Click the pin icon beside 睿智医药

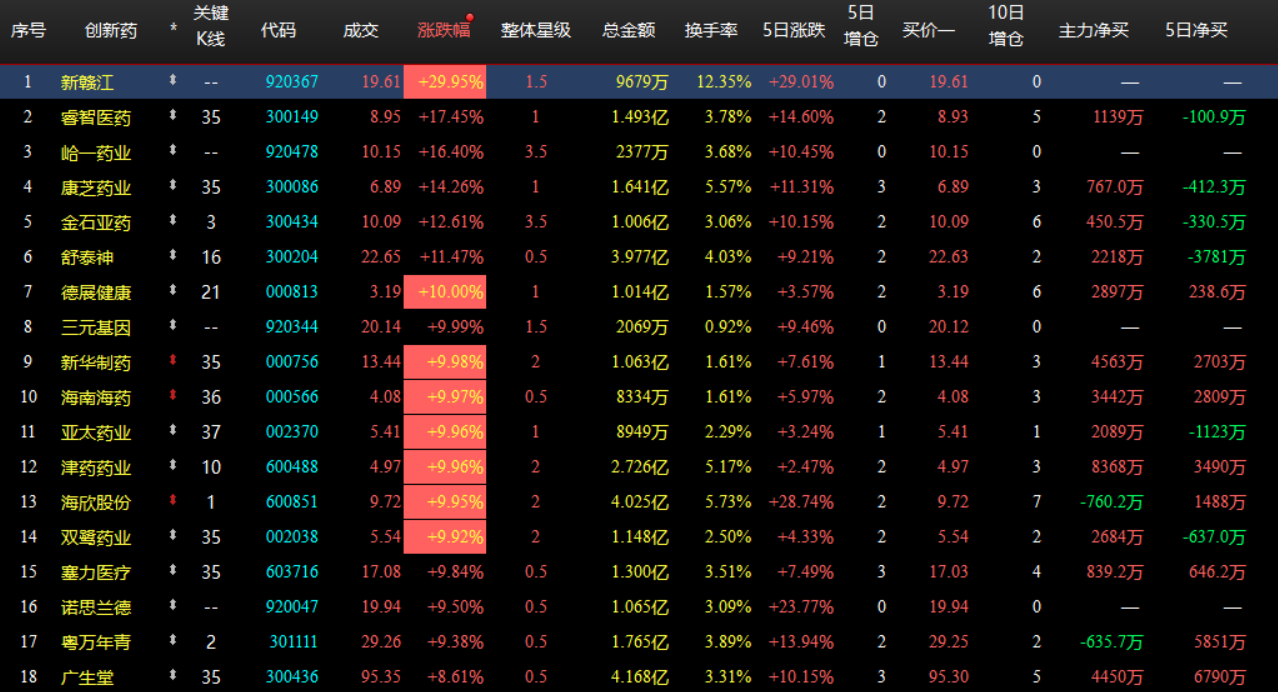[x=173, y=116]
